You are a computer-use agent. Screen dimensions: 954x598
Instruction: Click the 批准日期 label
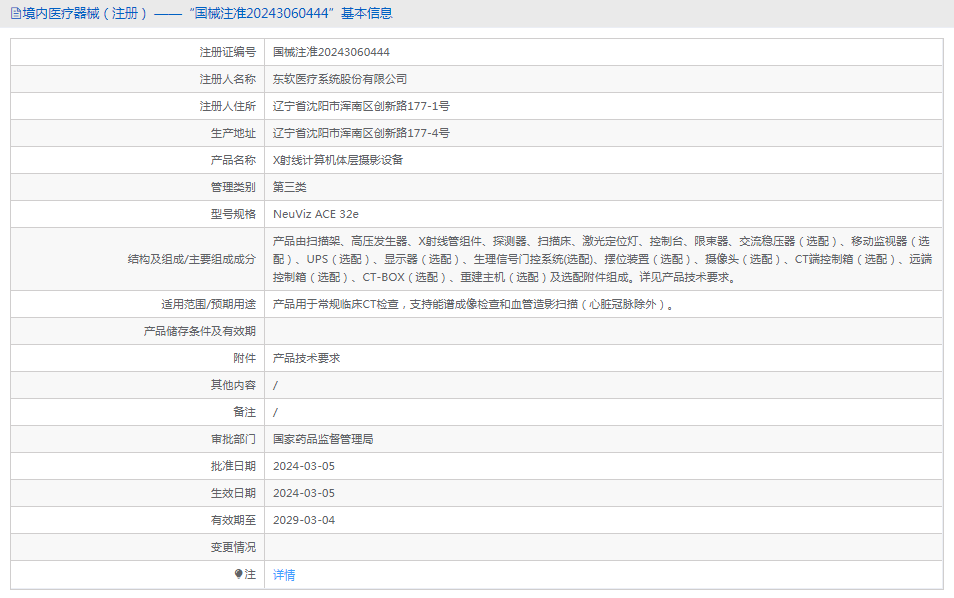(233, 466)
